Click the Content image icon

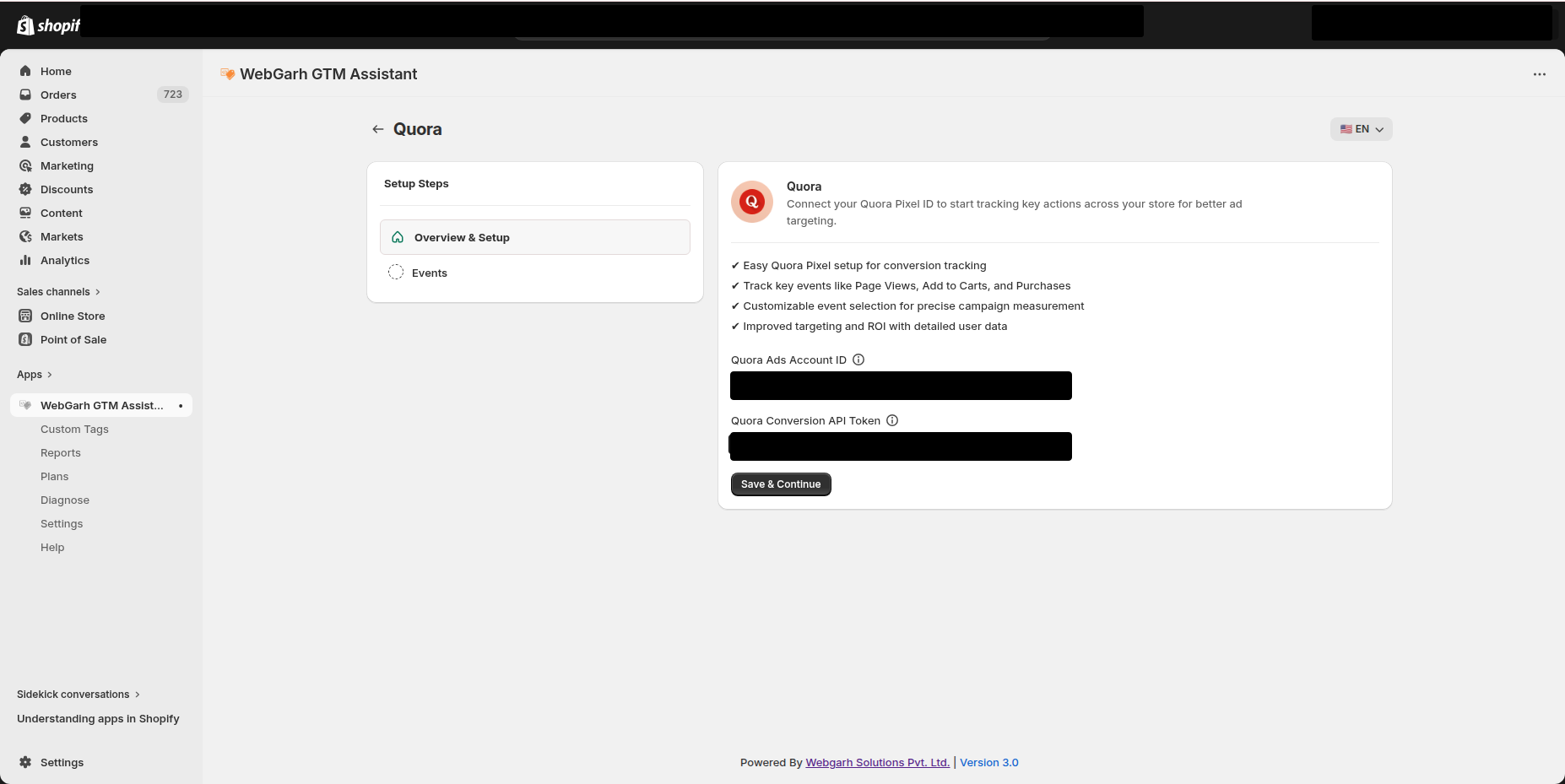click(25, 213)
